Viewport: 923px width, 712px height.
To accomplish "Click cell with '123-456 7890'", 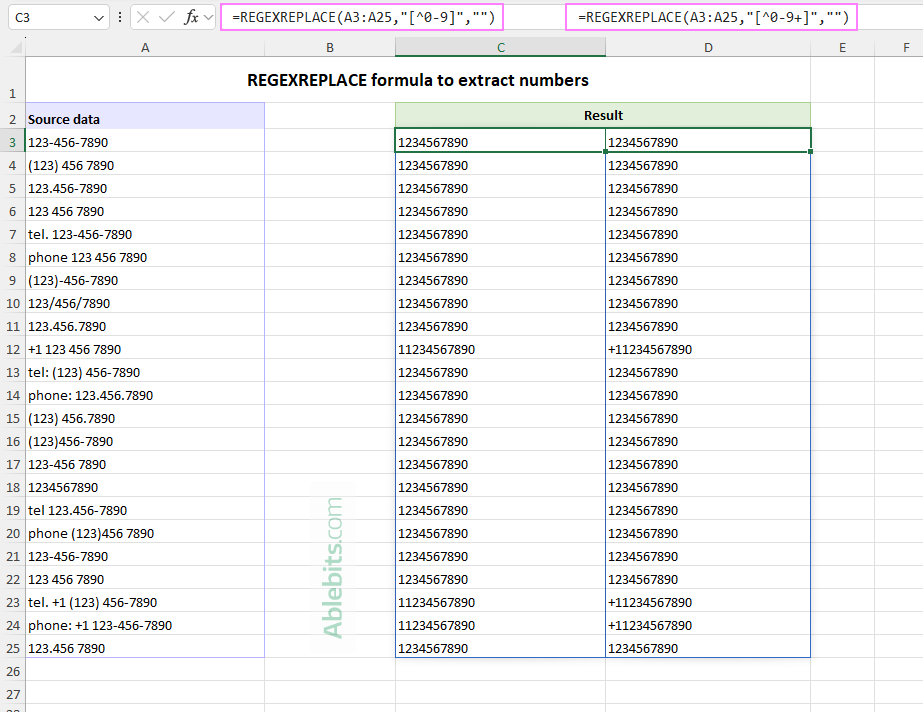I will (145, 464).
